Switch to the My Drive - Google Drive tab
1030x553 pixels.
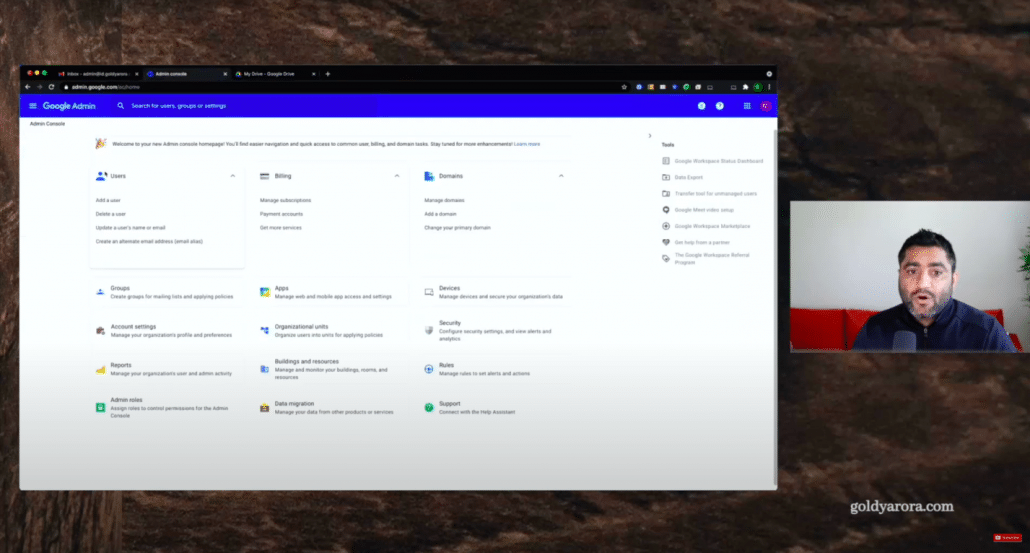point(275,74)
